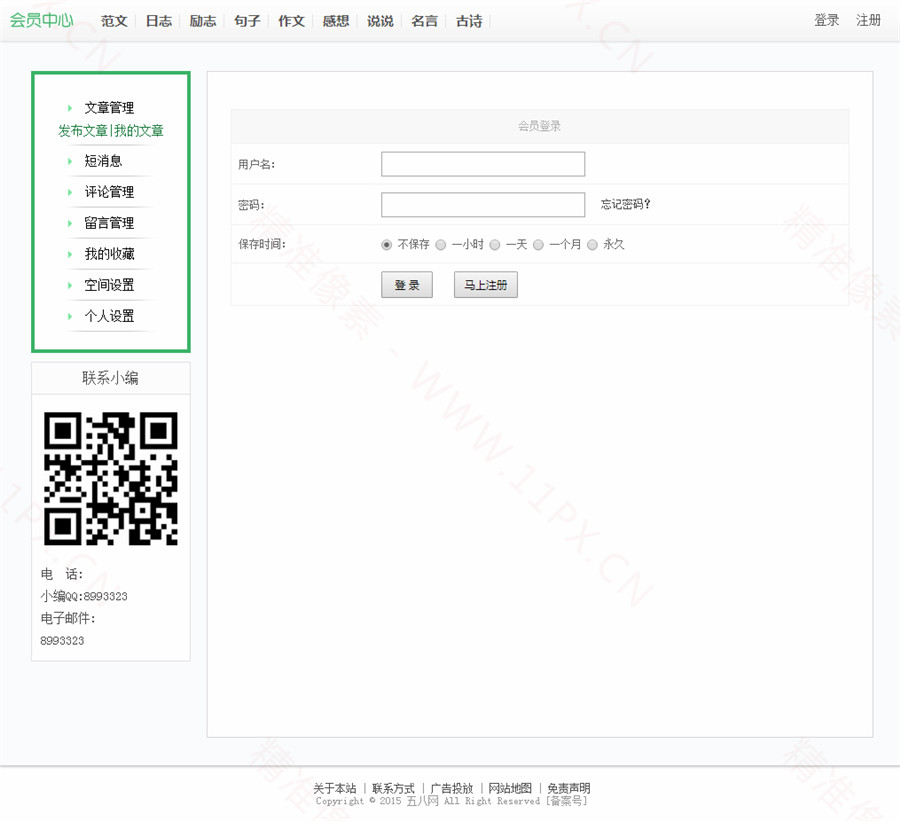Viewport: 900px width, 821px height.
Task: Expand the 评论管理 sidebar item
Action: pyautogui.click(x=109, y=192)
